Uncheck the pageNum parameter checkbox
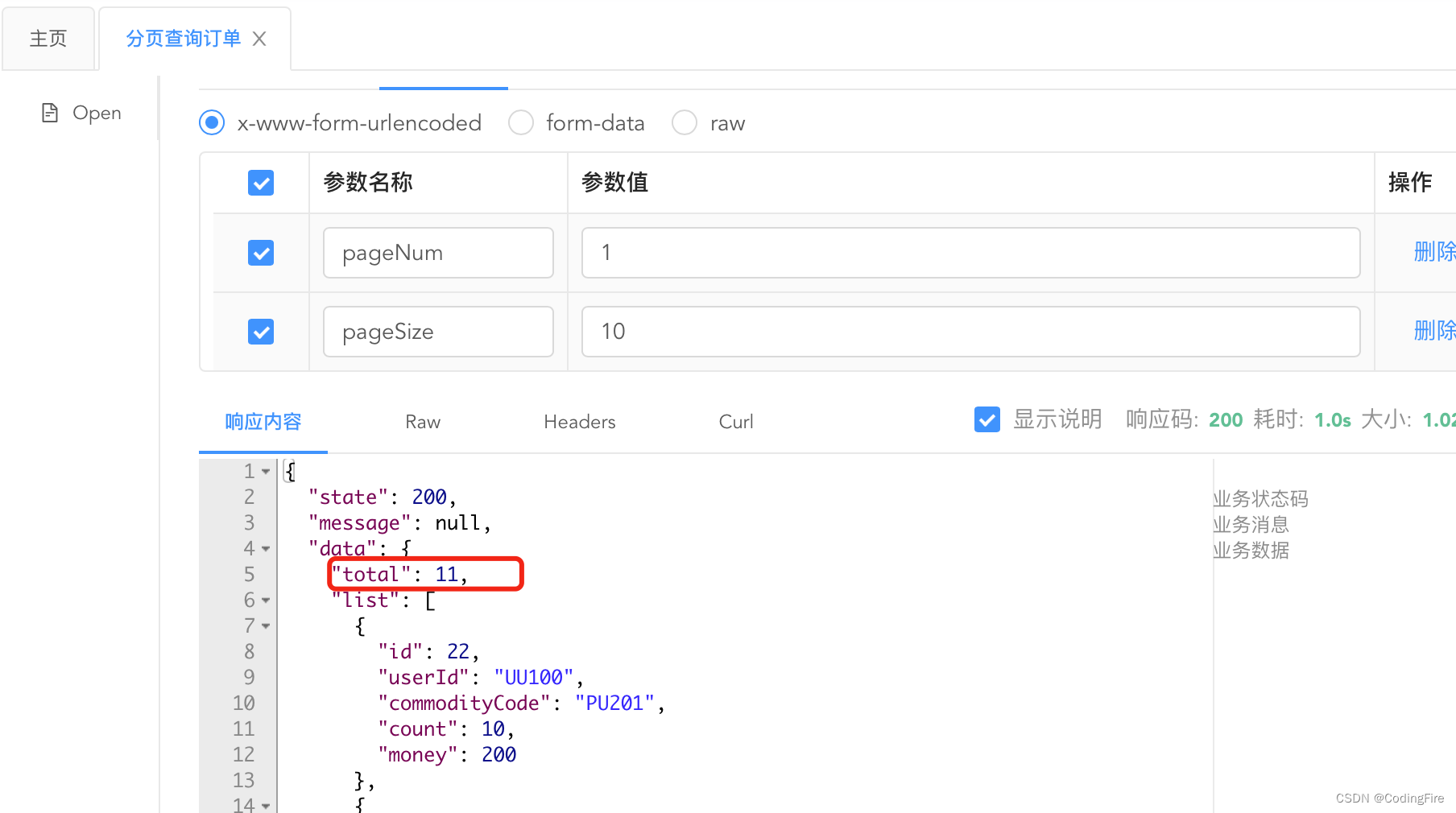This screenshot has height=813, width=1456. click(x=261, y=253)
